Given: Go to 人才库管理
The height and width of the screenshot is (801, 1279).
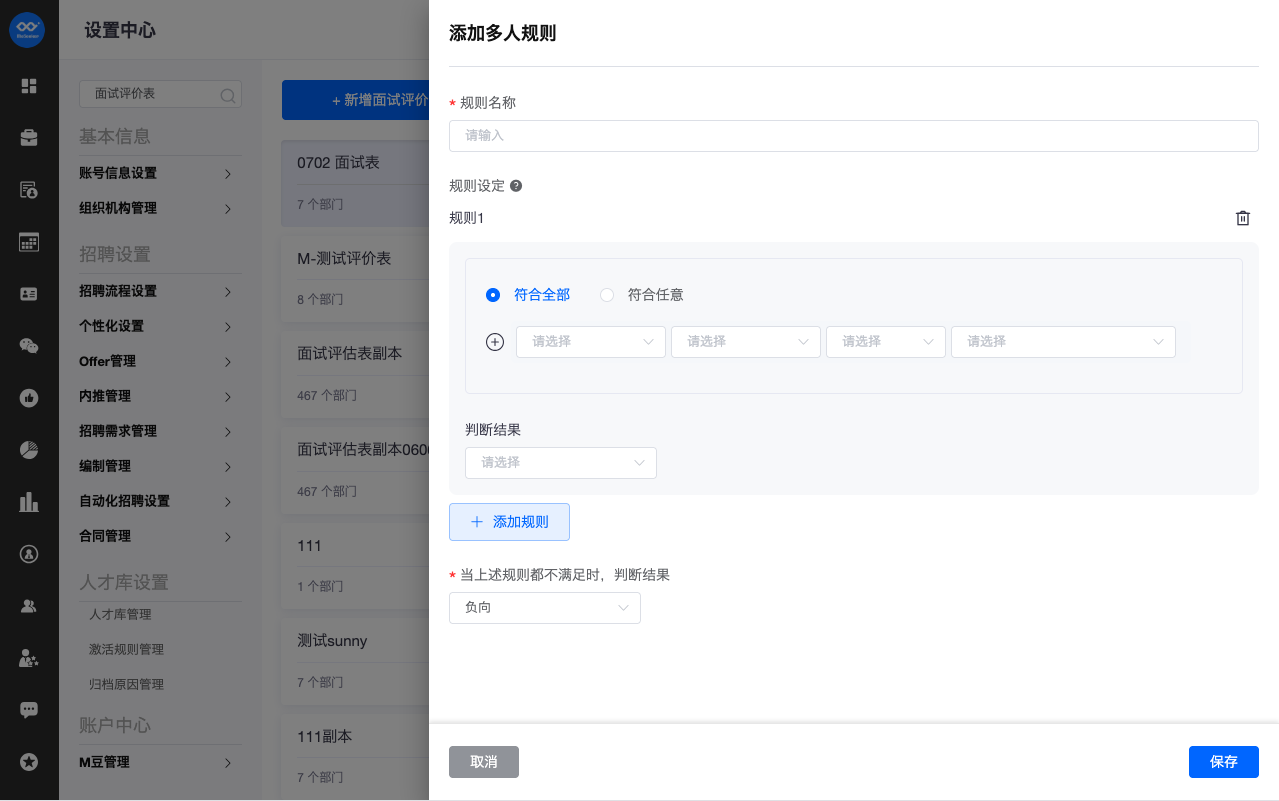Looking at the screenshot, I should pyautogui.click(x=120, y=614).
